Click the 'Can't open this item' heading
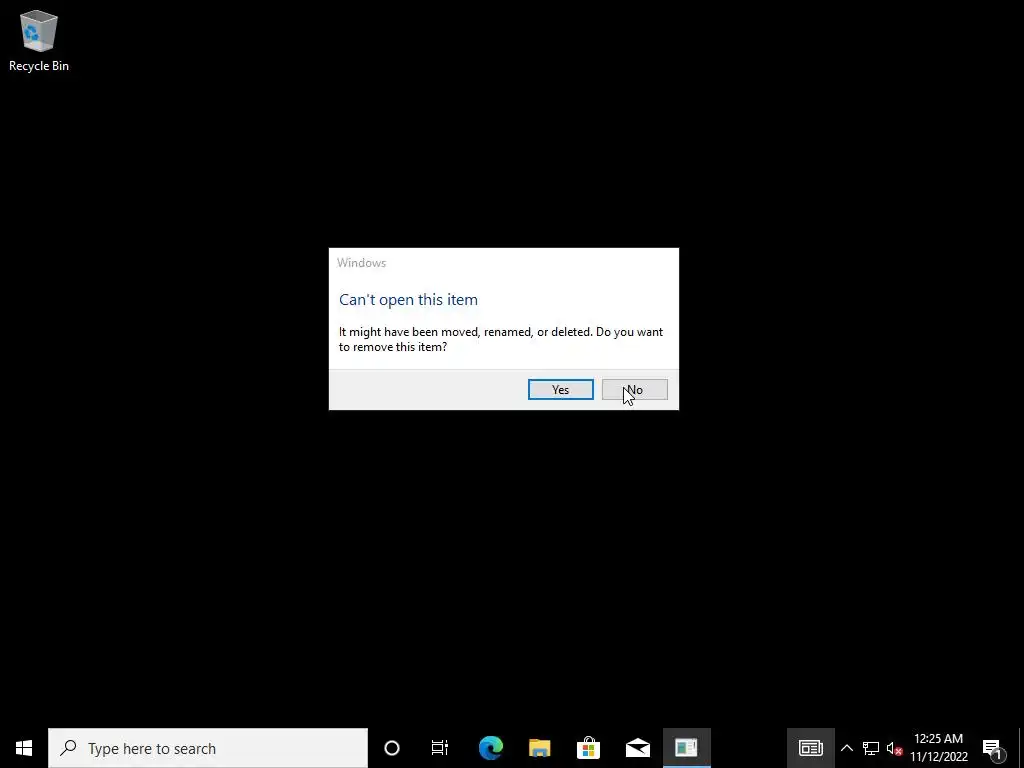Image resolution: width=1024 pixels, height=768 pixels. tap(408, 300)
